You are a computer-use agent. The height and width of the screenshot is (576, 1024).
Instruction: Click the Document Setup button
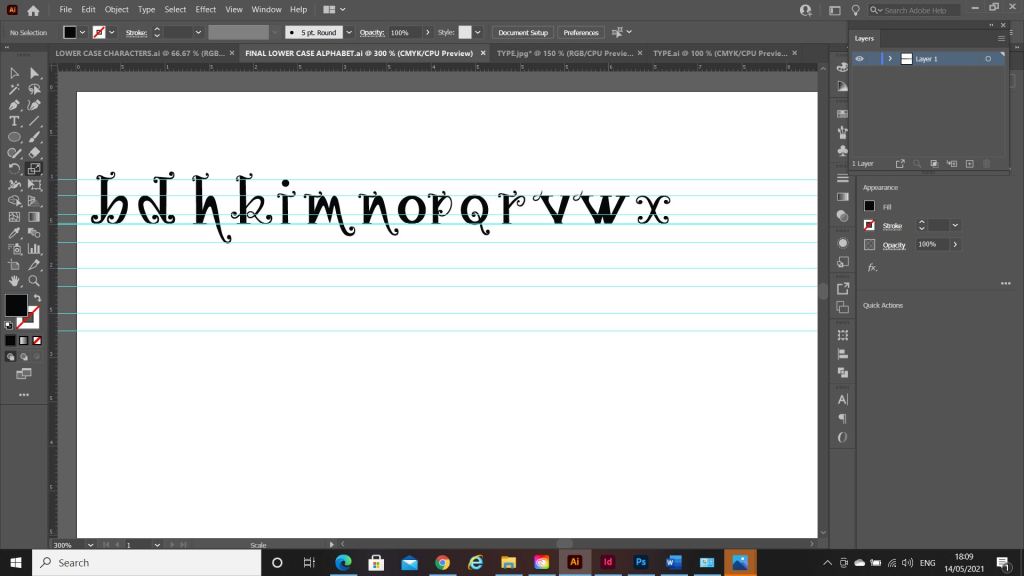pyautogui.click(x=523, y=32)
